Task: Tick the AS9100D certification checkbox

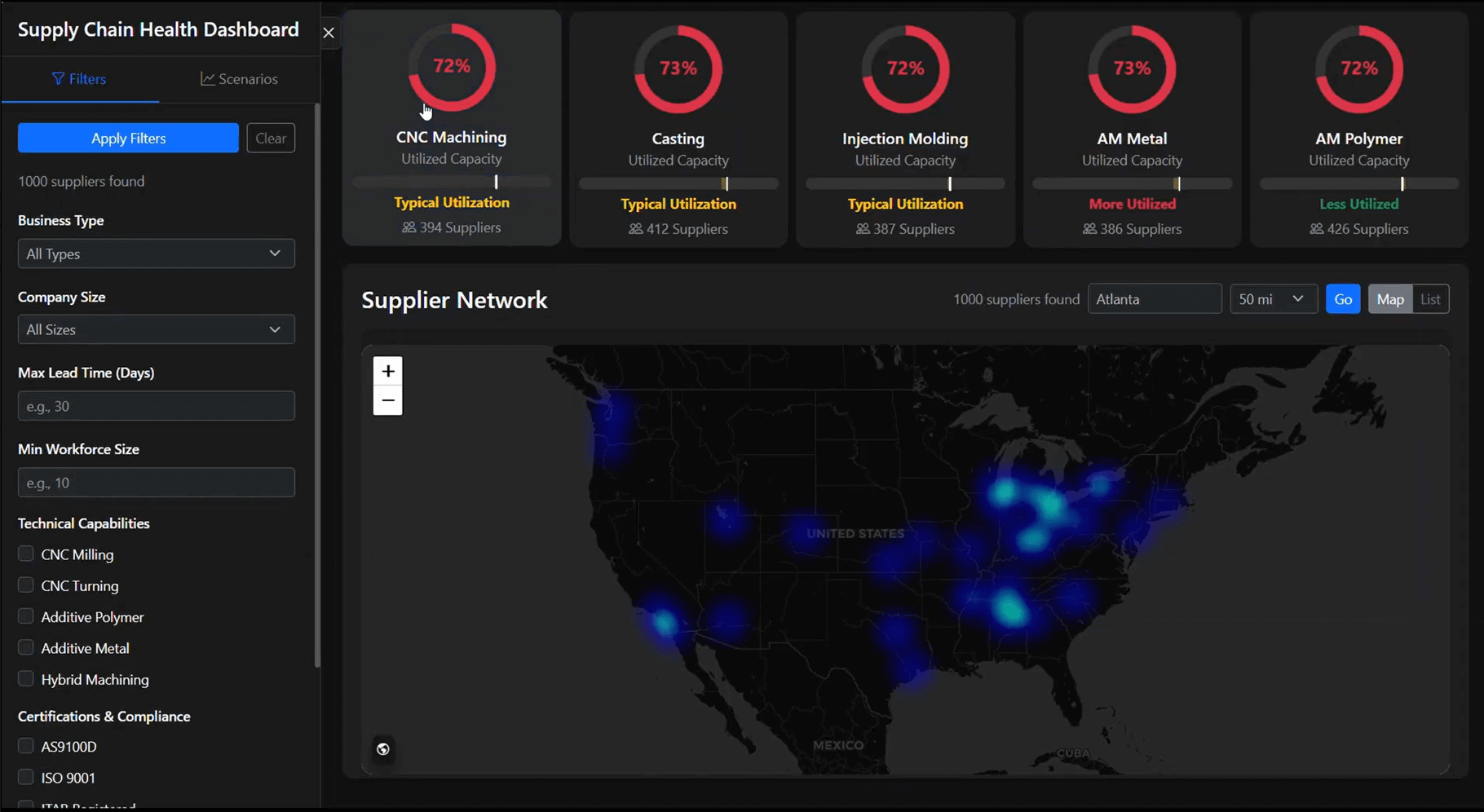Action: tap(26, 746)
